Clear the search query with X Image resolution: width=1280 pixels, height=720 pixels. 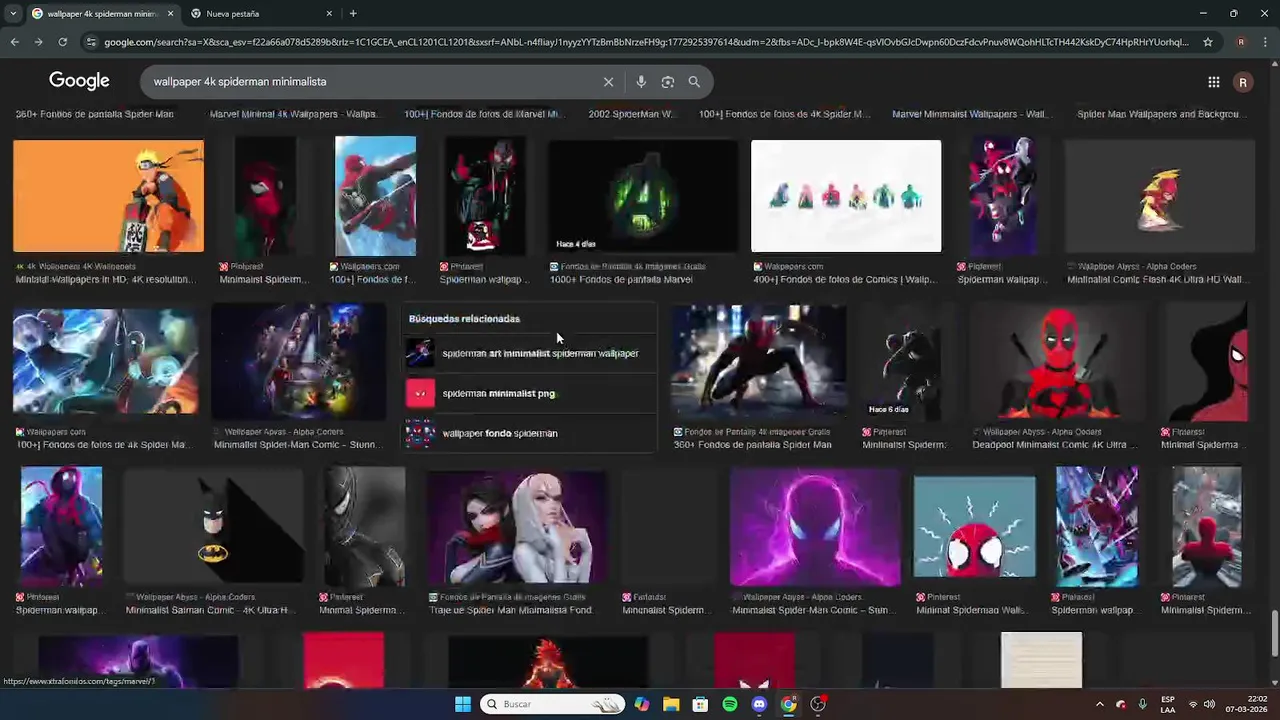608,82
